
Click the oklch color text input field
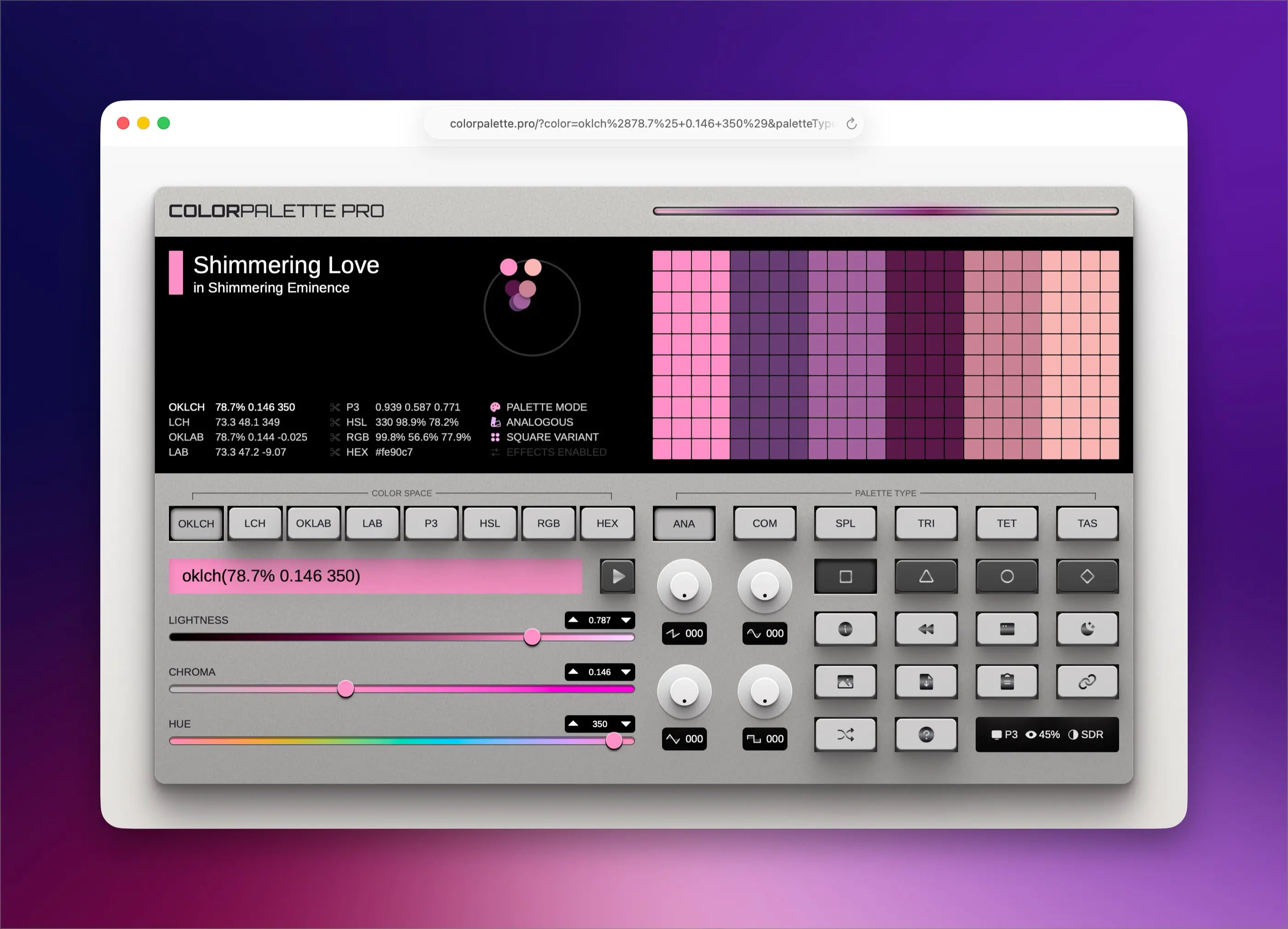[375, 576]
